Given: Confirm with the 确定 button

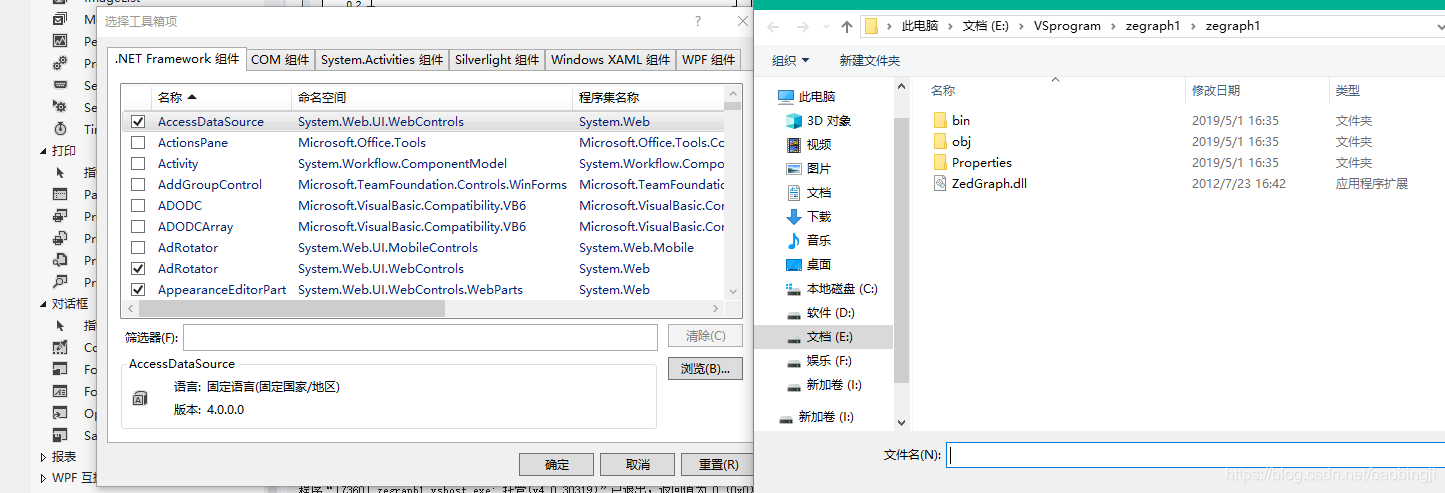Looking at the screenshot, I should pos(557,465).
